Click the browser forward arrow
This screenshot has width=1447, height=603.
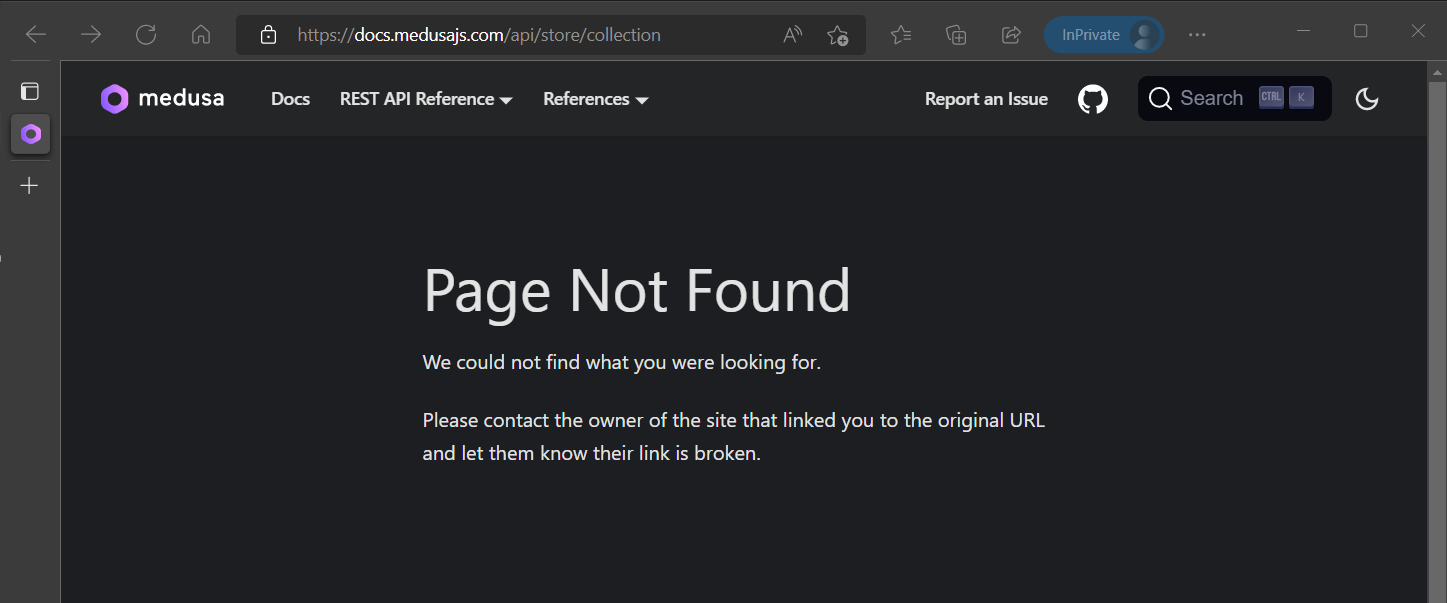91,35
